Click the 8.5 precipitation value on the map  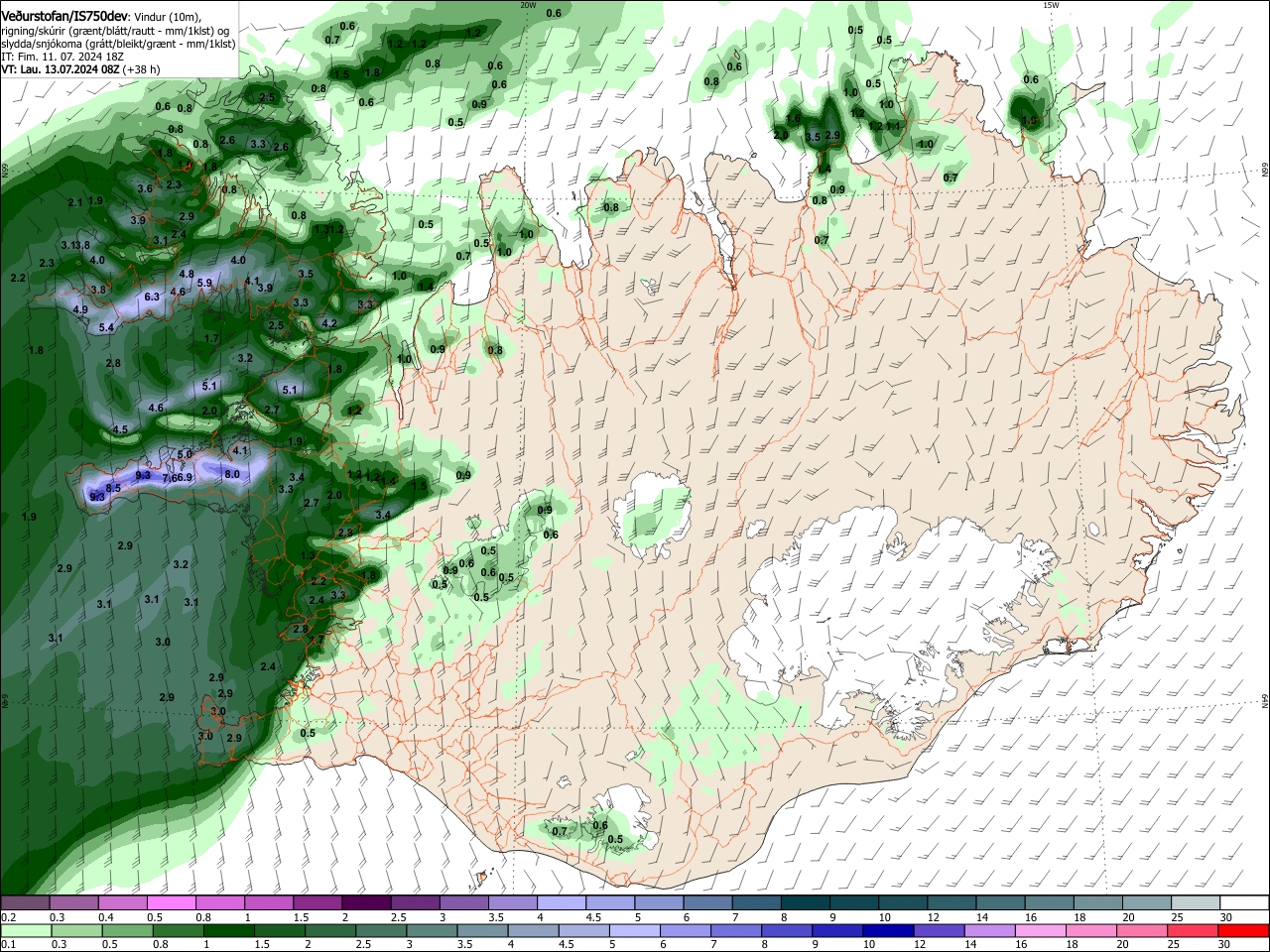113,488
